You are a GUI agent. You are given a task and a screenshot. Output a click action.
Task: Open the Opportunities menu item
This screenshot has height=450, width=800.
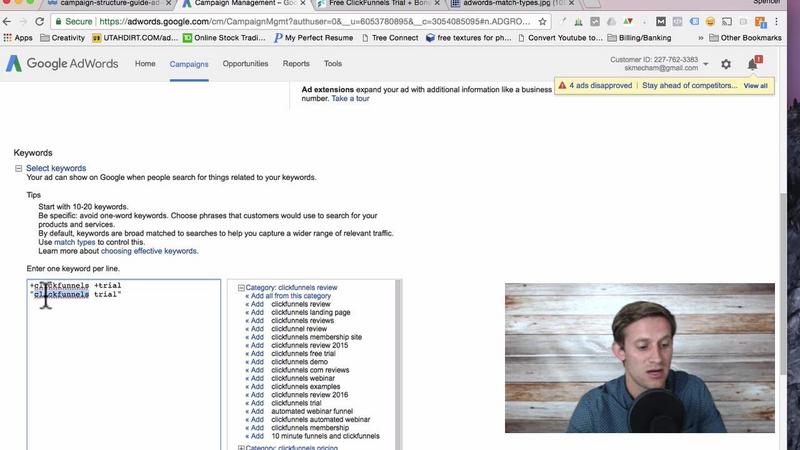[245, 64]
